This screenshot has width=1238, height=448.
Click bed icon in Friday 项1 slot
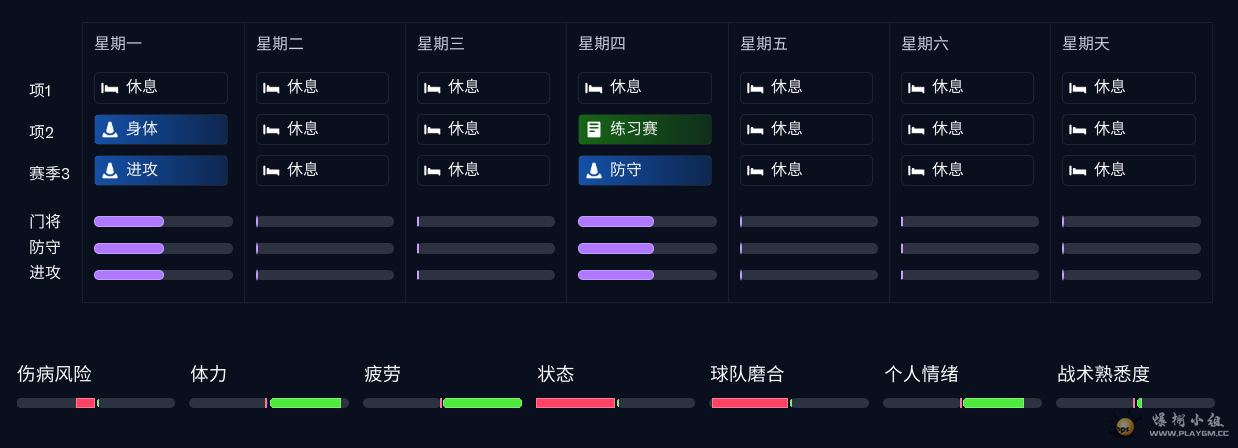click(755, 88)
